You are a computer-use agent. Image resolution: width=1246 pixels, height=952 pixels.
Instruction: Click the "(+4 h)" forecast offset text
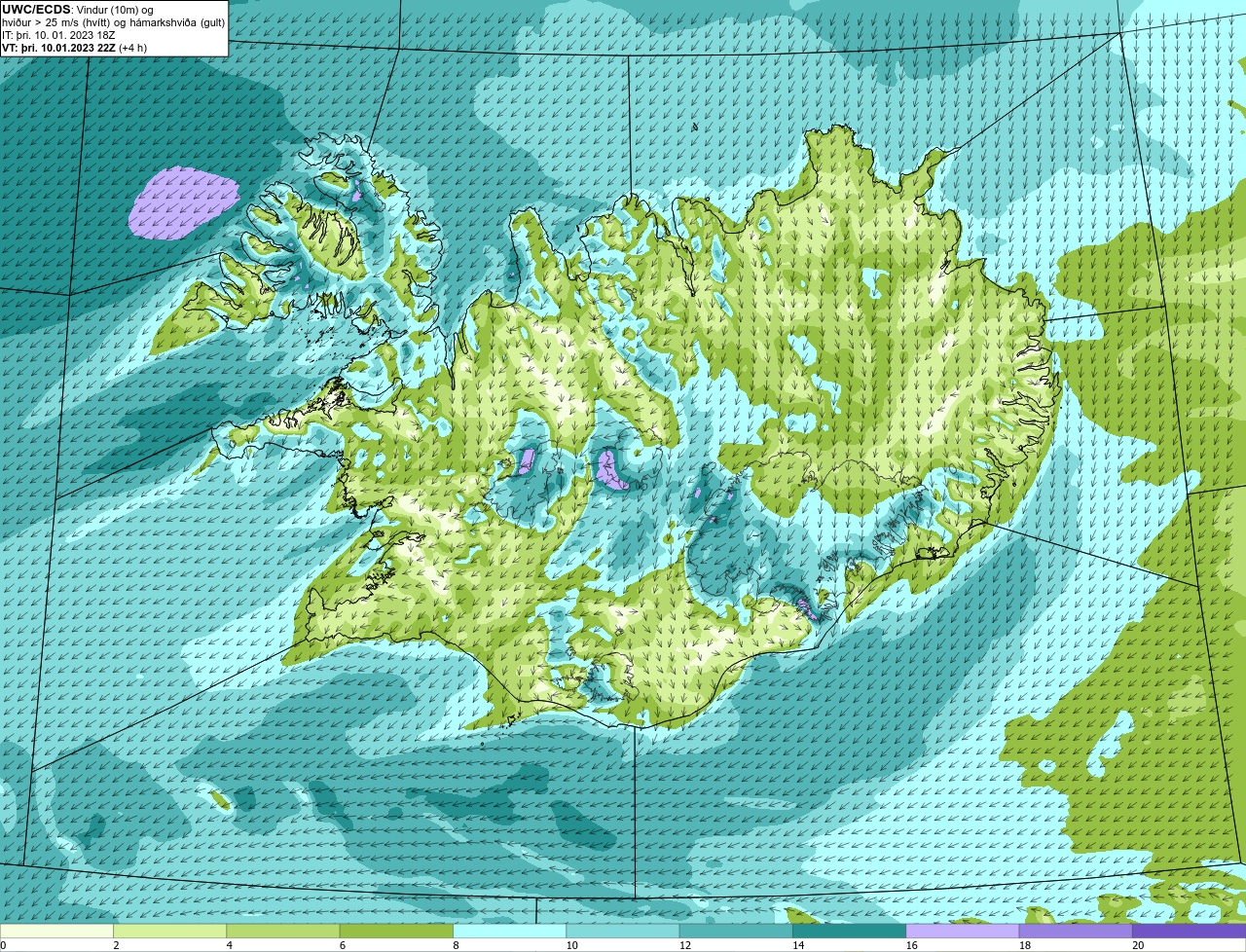pyautogui.click(x=133, y=48)
